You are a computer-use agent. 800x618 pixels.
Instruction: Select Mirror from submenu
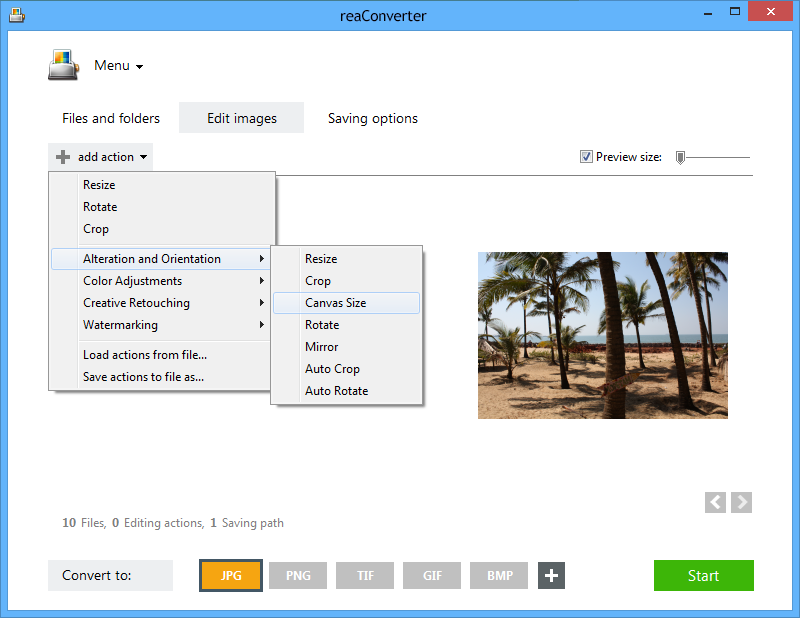pyautogui.click(x=346, y=347)
